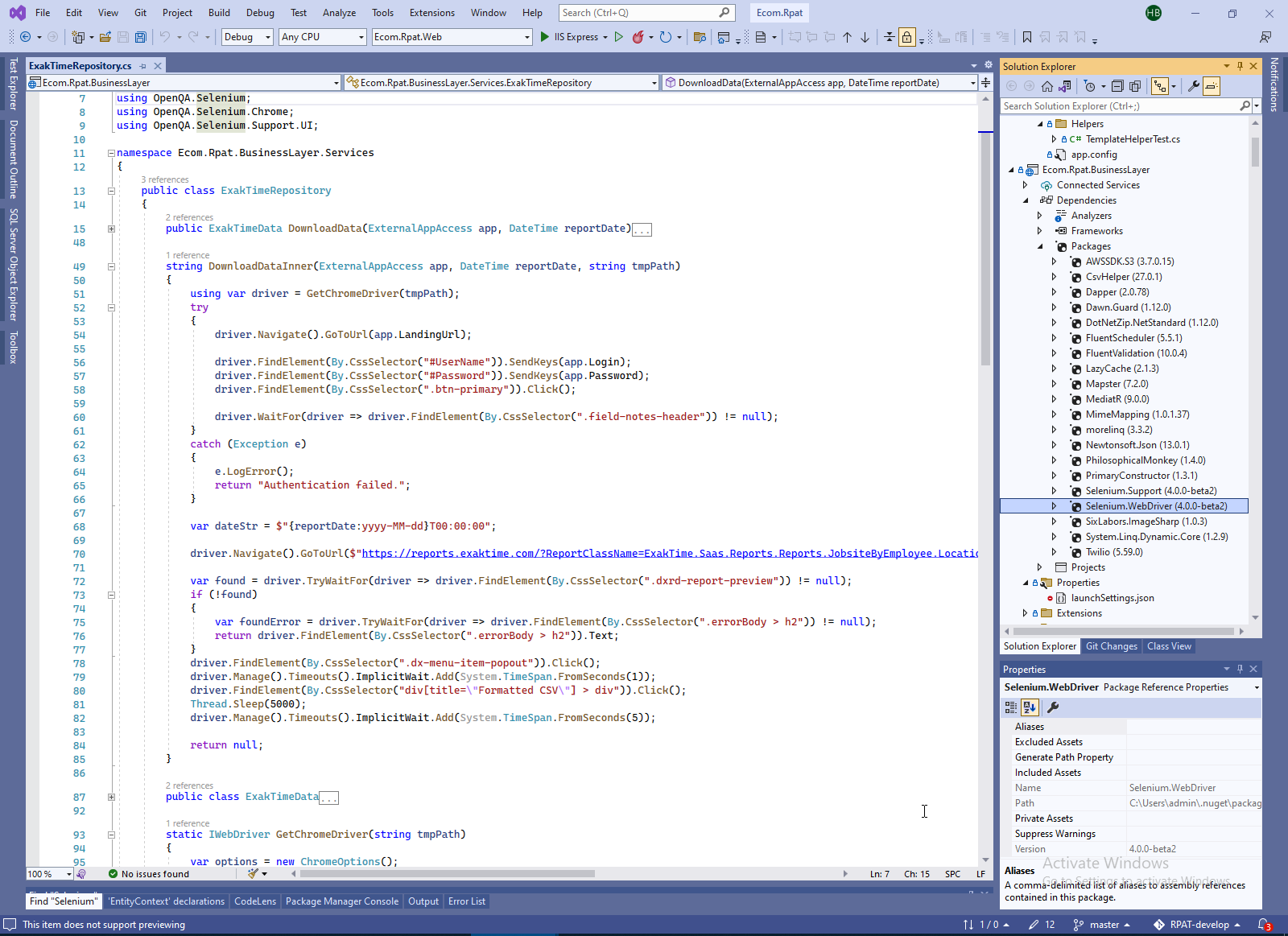Toggle alphabetical sort in Properties panel
1288x936 pixels.
point(1030,707)
